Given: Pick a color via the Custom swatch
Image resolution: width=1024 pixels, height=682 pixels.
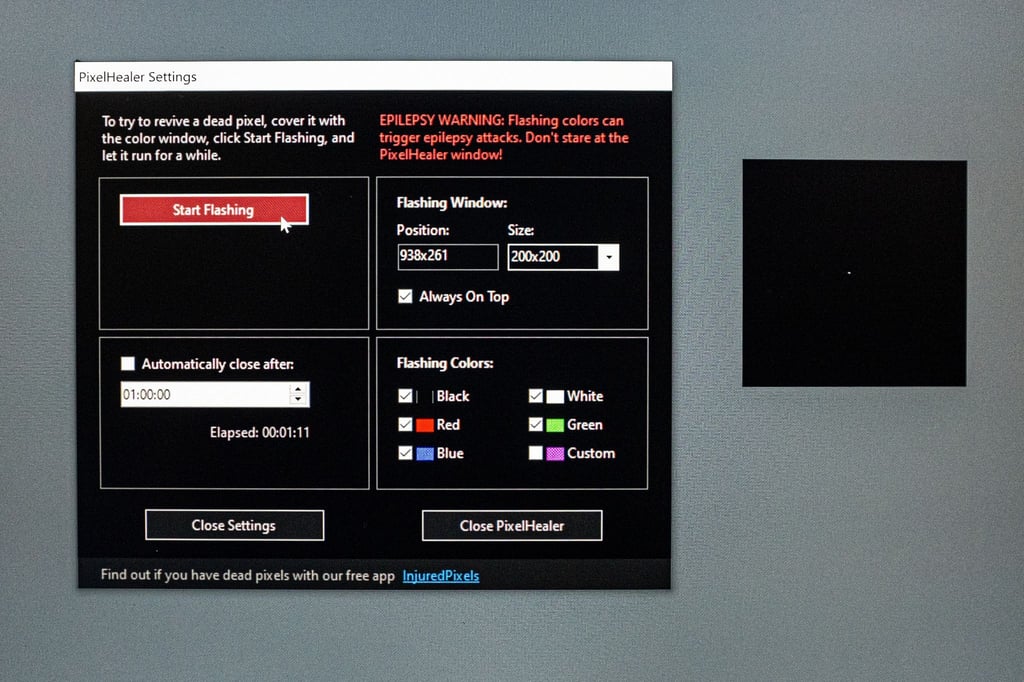Looking at the screenshot, I should point(555,453).
